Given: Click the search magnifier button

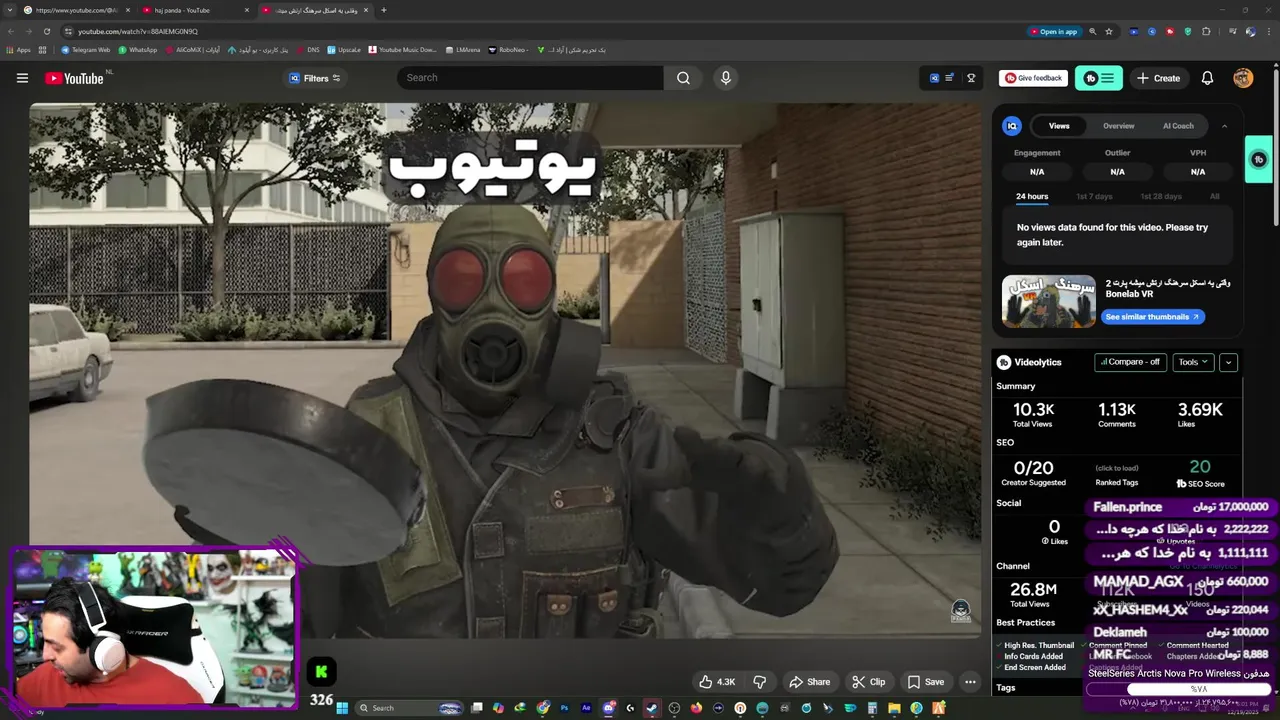Looking at the screenshot, I should pos(683,78).
